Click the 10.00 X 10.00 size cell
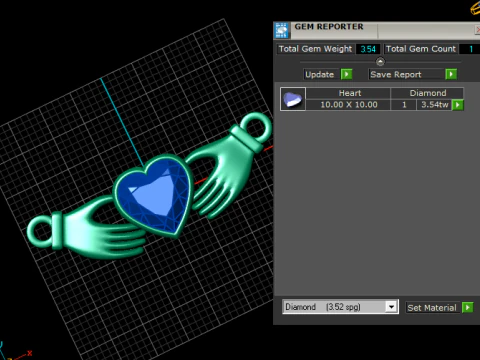 (348, 105)
